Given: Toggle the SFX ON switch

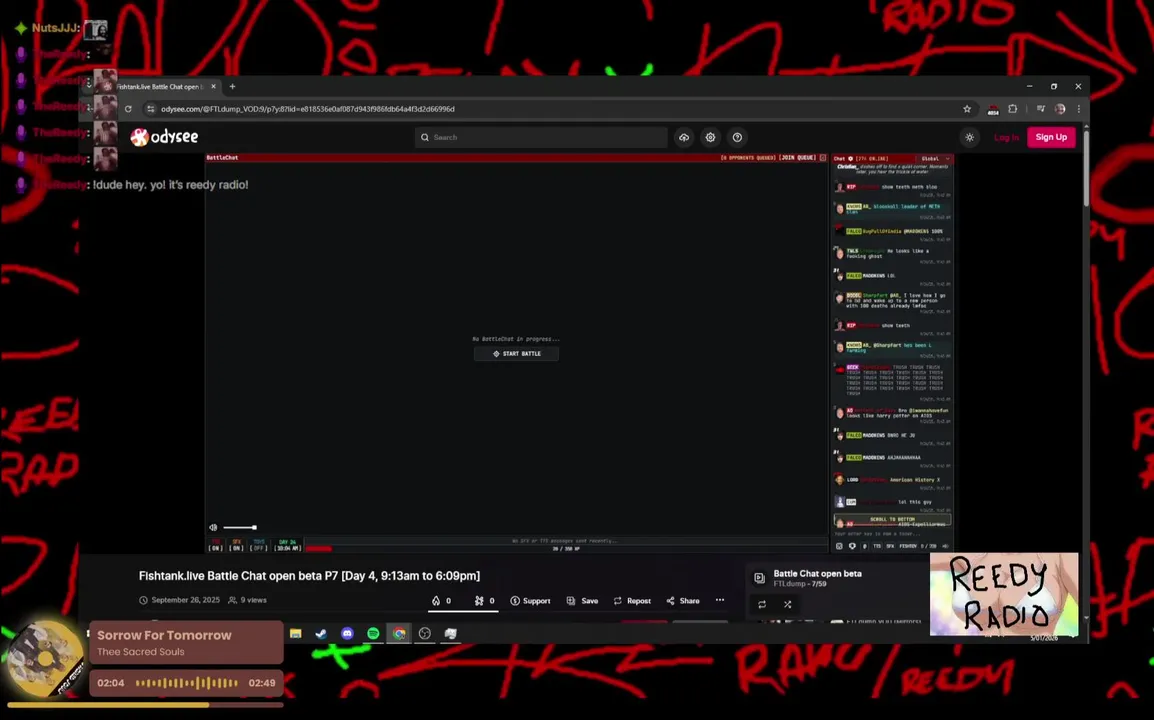Looking at the screenshot, I should point(236,546).
